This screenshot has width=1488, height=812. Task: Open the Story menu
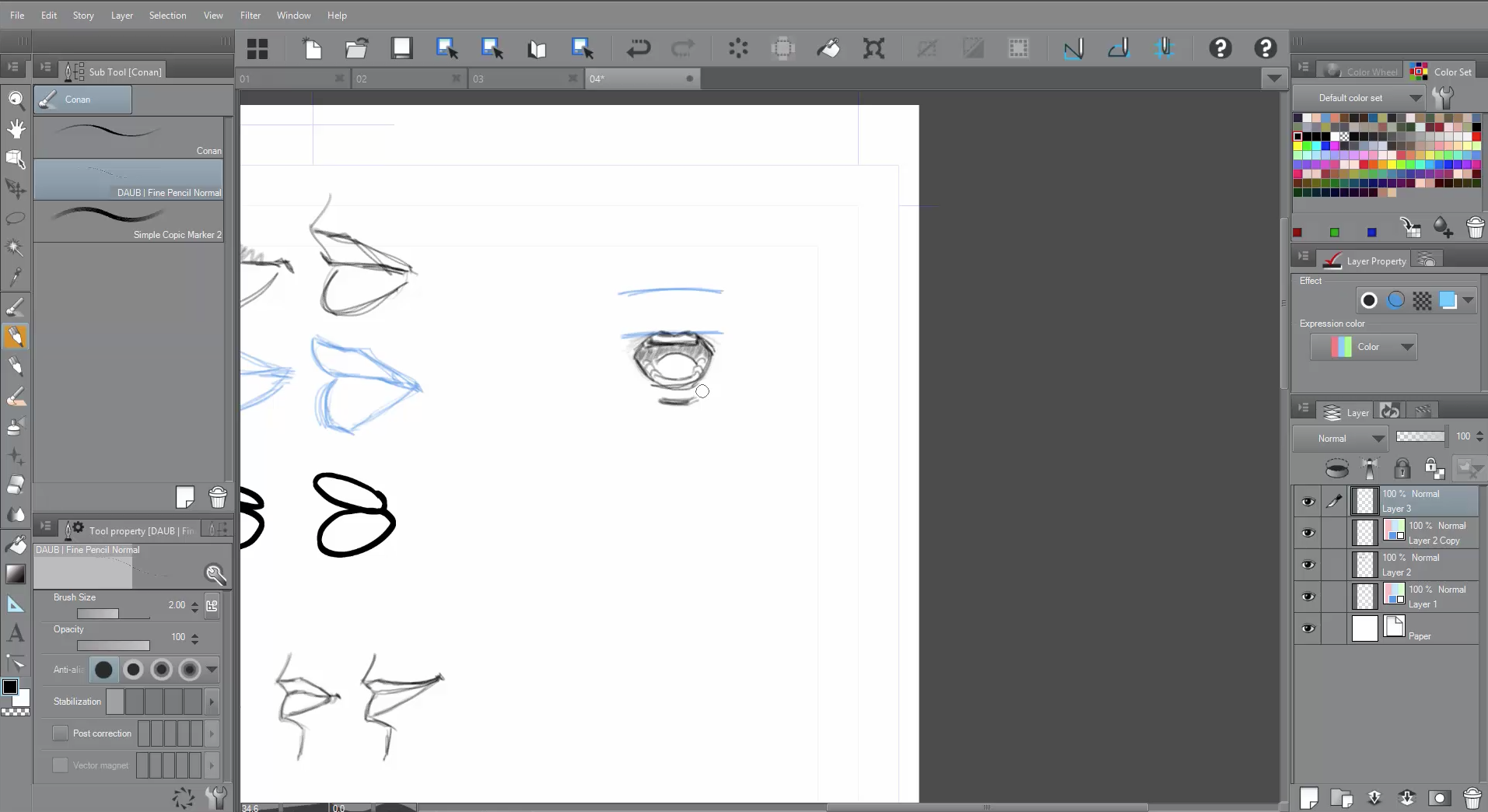click(83, 15)
